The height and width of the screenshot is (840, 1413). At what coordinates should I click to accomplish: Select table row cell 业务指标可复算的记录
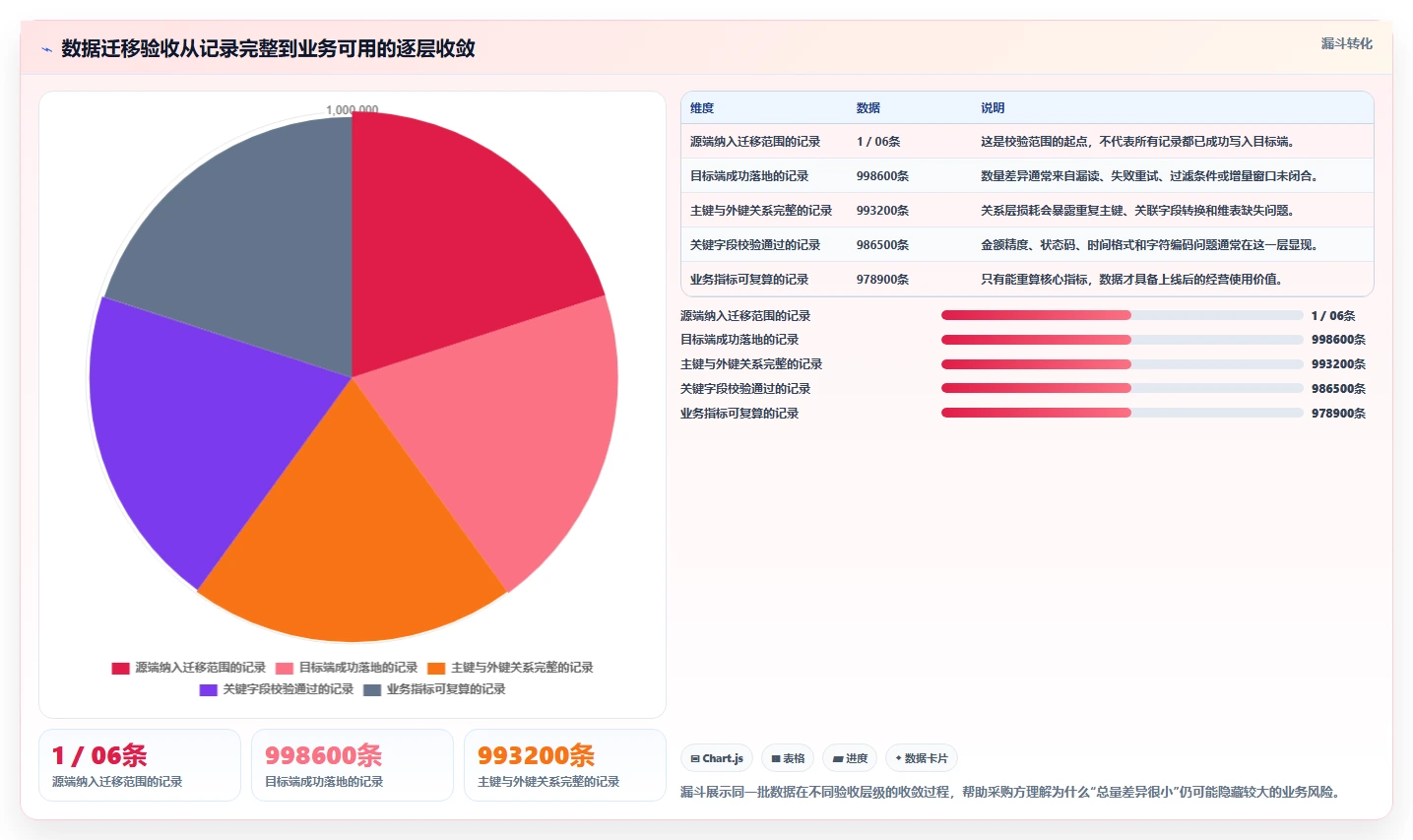(749, 280)
